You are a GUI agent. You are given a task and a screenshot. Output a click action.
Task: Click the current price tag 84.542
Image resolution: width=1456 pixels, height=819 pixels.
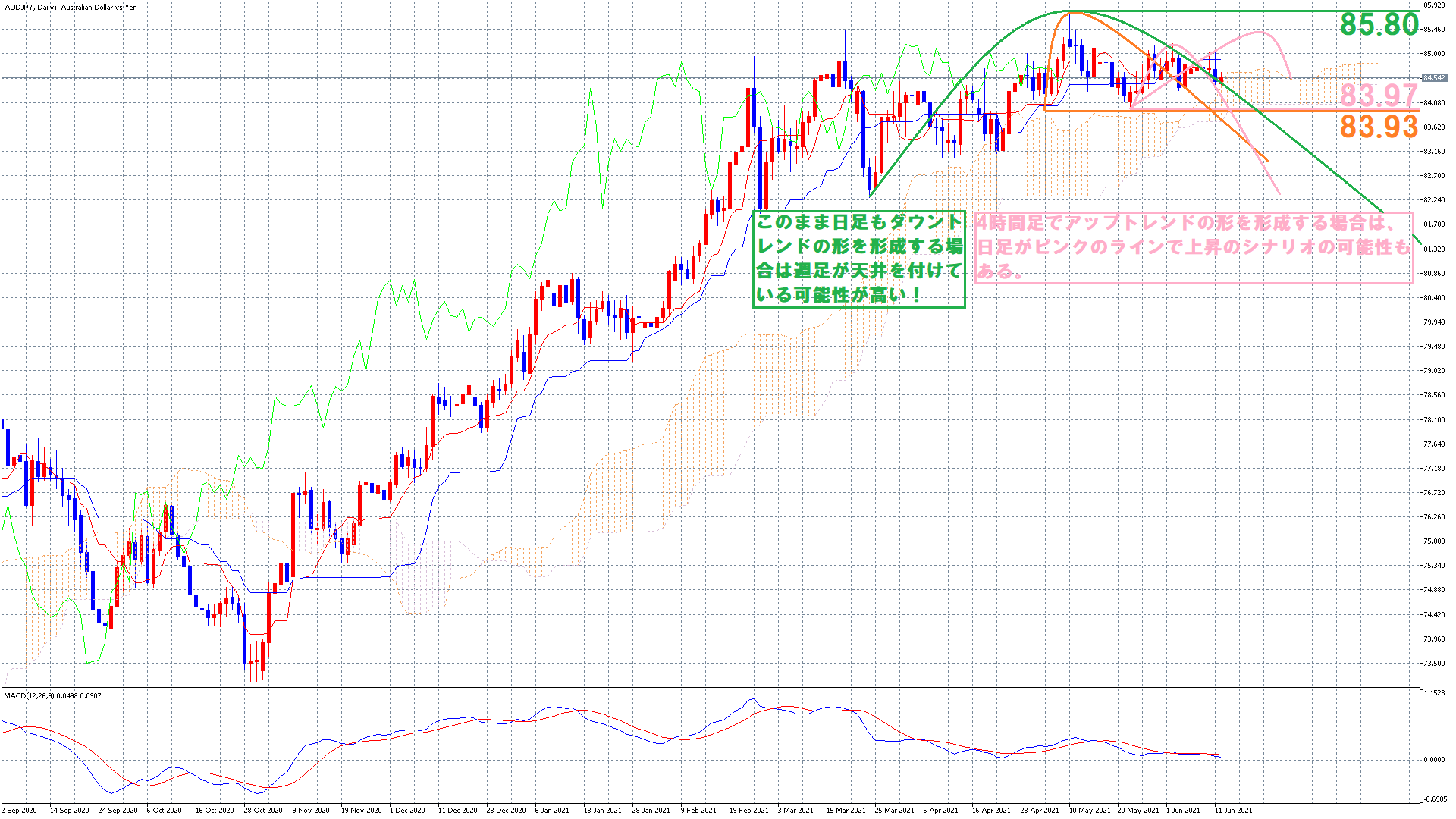(x=1434, y=78)
